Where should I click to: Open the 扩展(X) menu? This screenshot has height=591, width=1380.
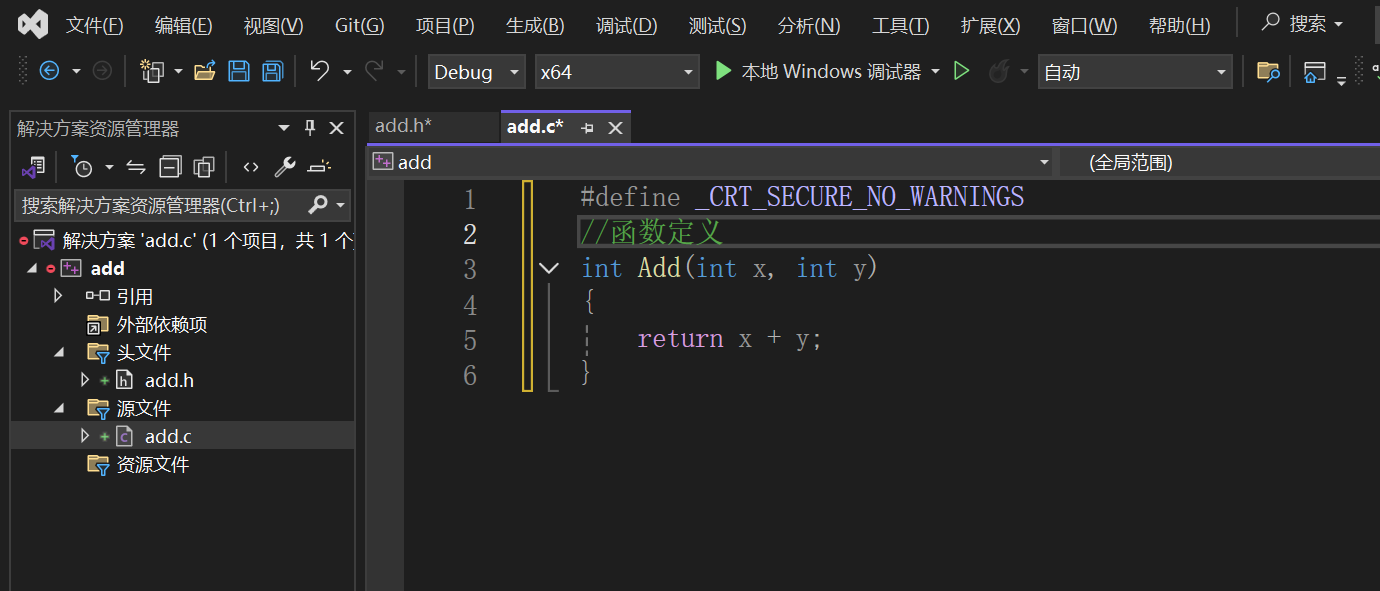coord(990,25)
